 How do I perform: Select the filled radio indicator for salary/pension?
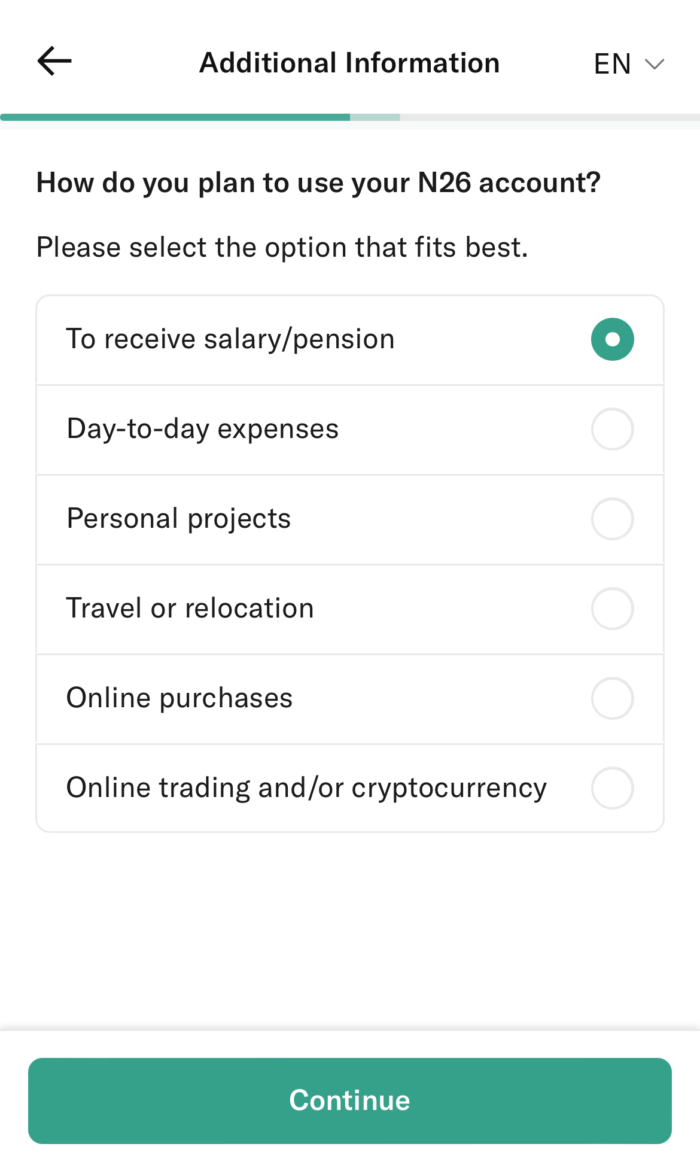pos(612,339)
